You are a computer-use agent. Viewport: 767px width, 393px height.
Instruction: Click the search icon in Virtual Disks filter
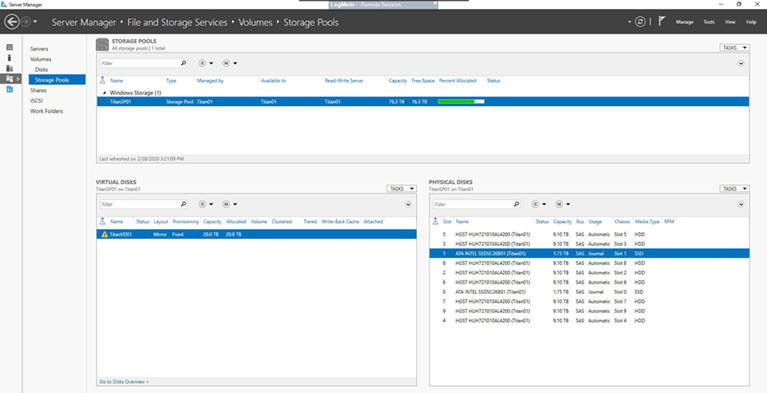tap(183, 204)
